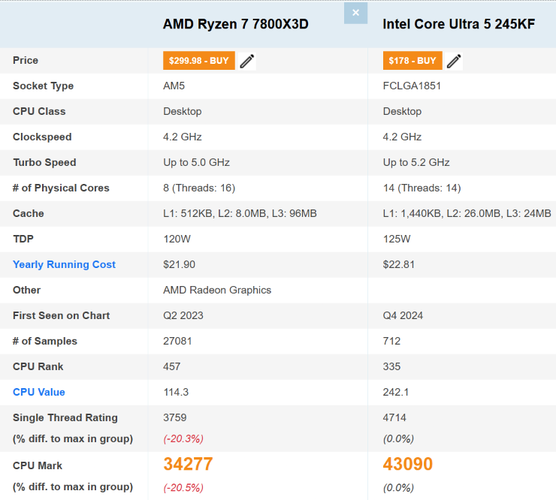
Task: Click the (-20.5%) difference text
Action: pos(183,488)
